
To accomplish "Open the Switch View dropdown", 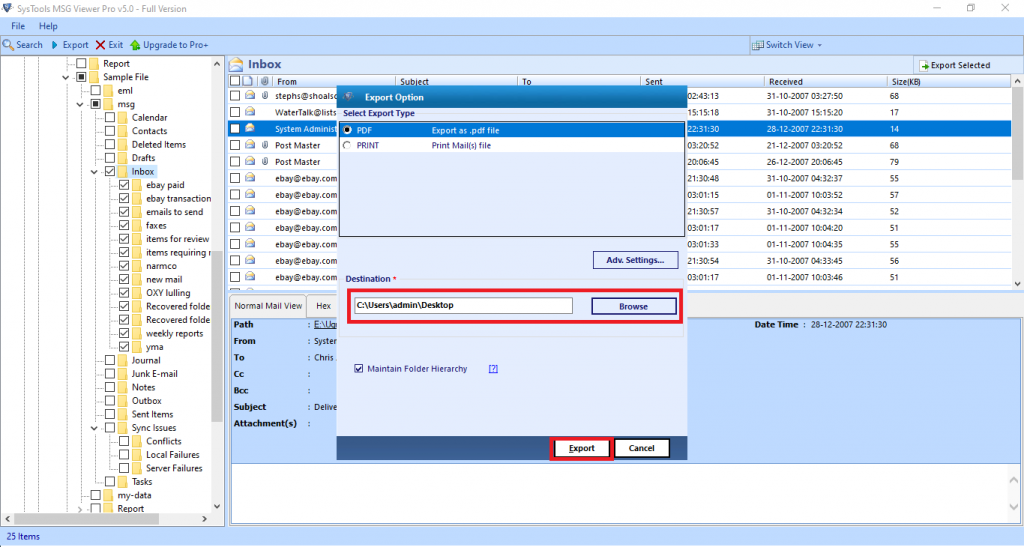I will click(788, 45).
